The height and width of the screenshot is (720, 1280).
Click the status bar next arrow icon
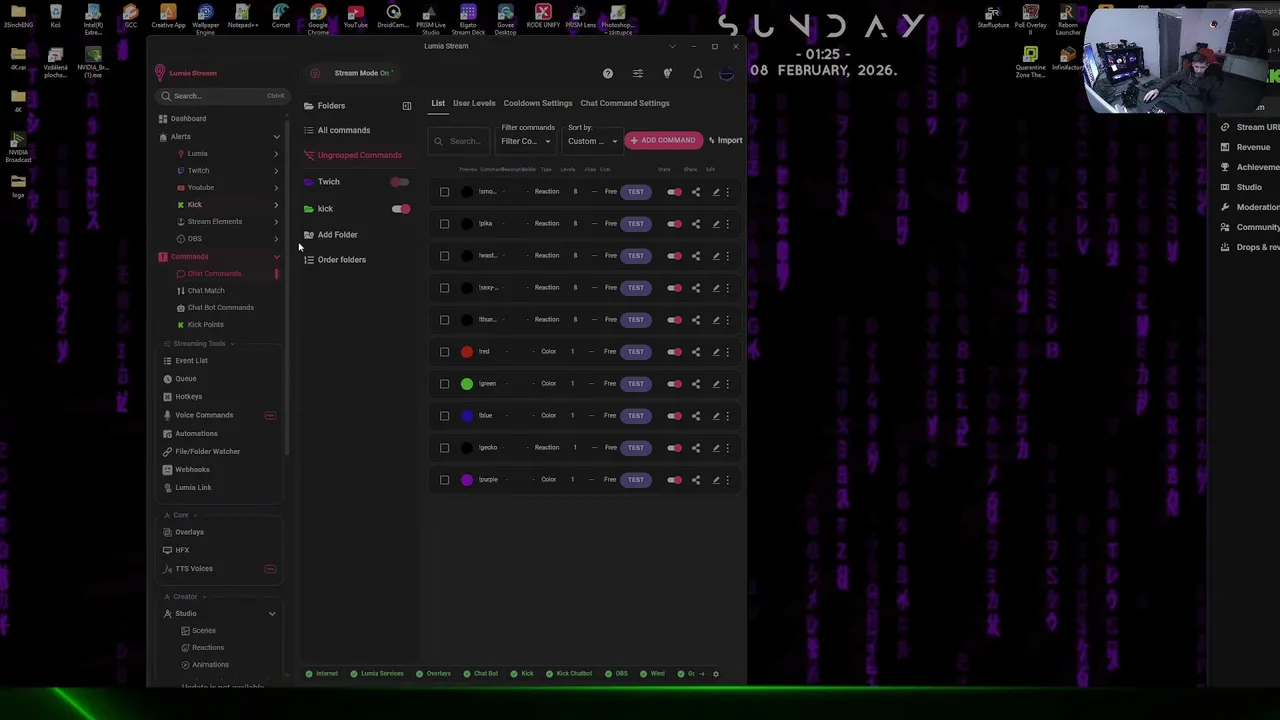coord(702,673)
